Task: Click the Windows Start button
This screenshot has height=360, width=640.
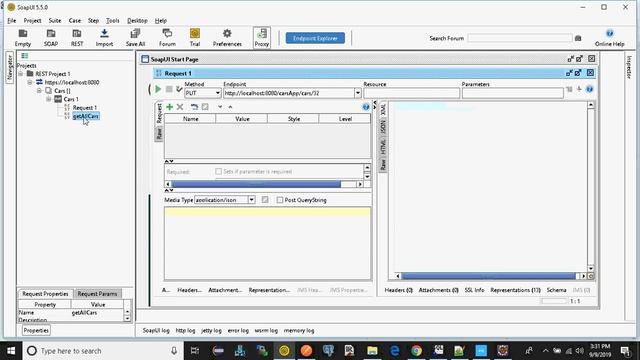Action: tap(11, 351)
